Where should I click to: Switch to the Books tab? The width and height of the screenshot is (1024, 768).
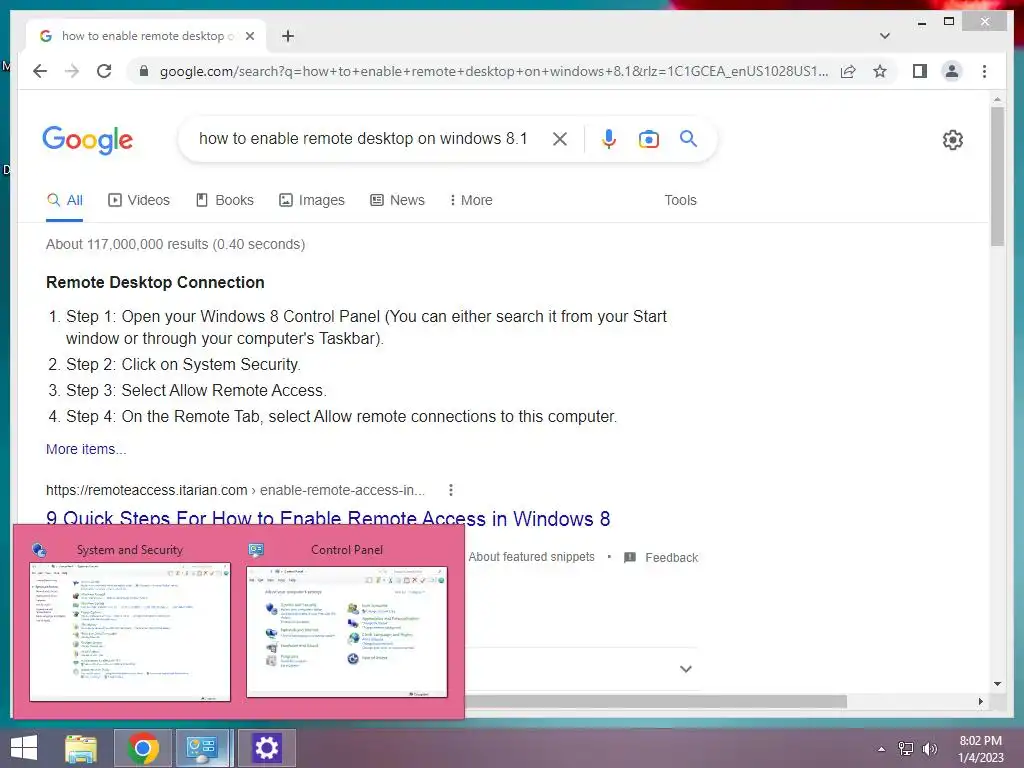[x=225, y=200]
